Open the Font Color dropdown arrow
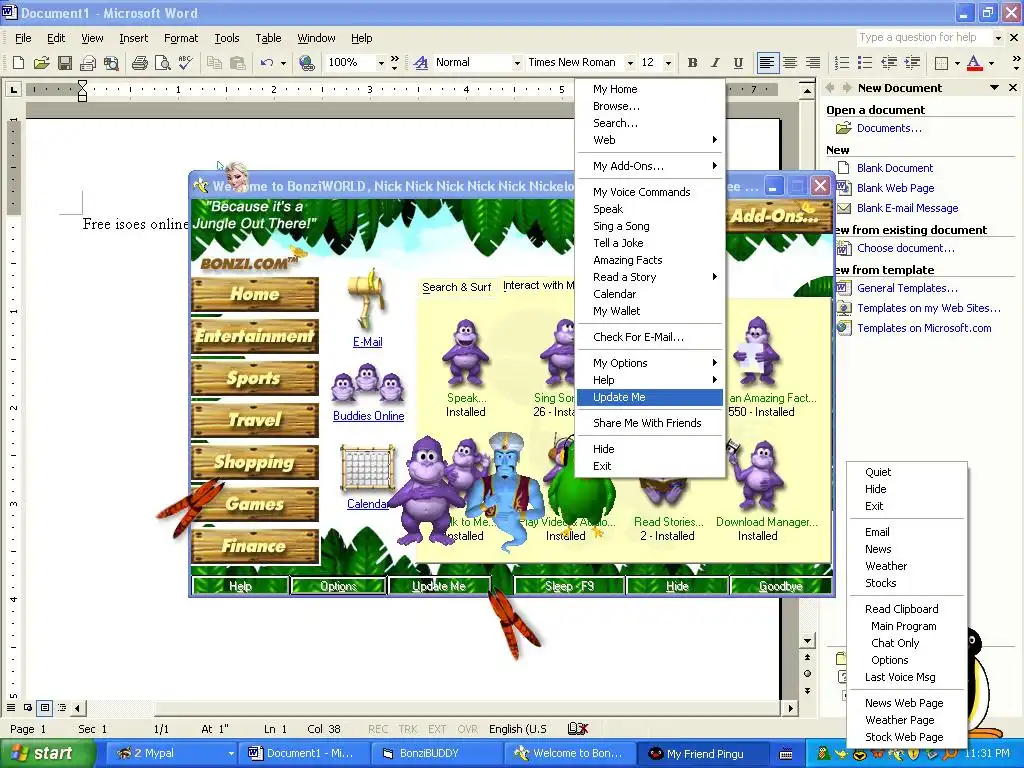The height and width of the screenshot is (768, 1024). 991,63
